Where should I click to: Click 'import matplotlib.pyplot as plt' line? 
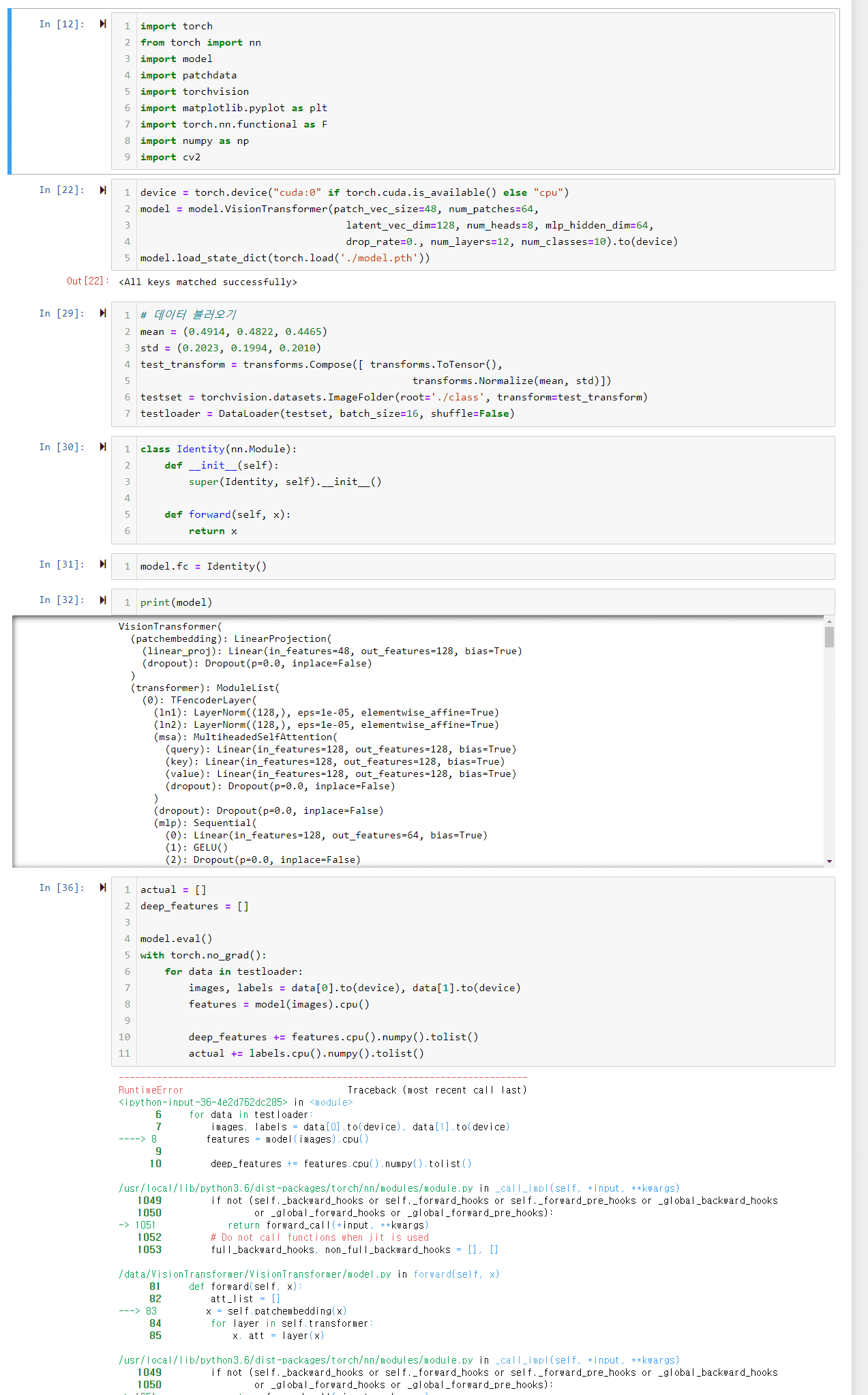coord(234,108)
